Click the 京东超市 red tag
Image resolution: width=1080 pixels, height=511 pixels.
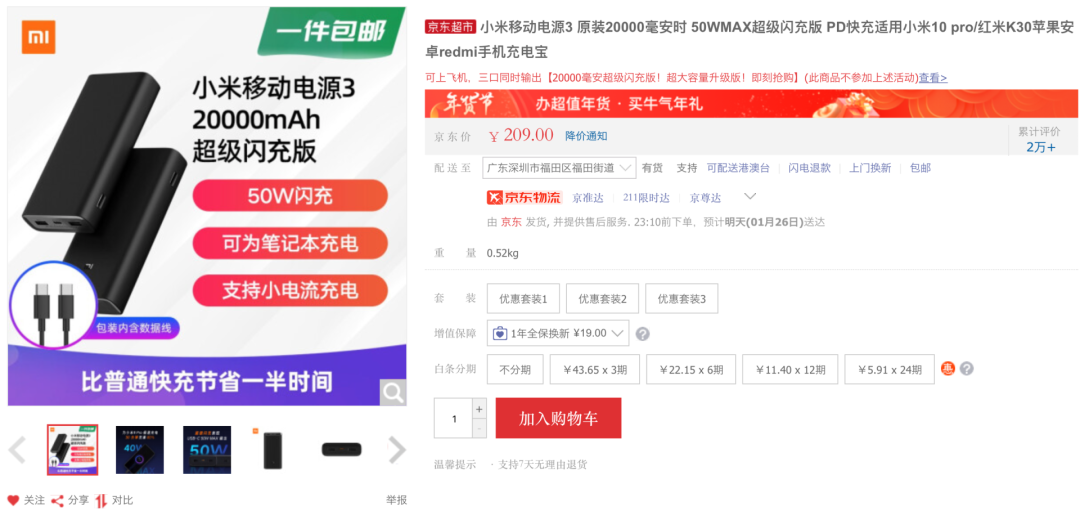pyautogui.click(x=450, y=28)
